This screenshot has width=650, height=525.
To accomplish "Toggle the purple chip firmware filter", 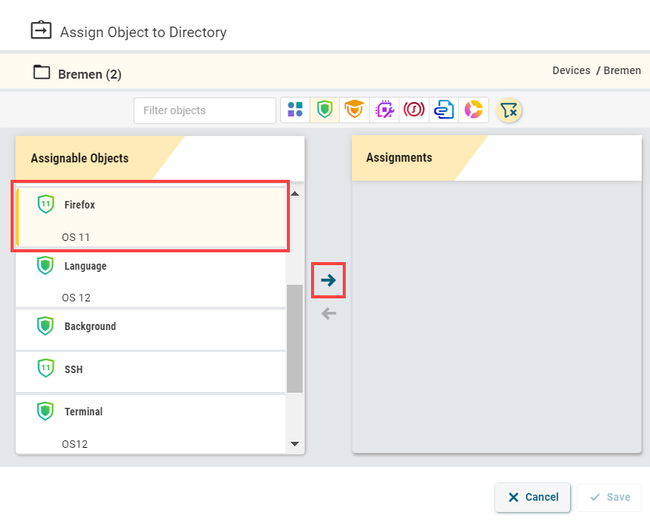I will (x=383, y=110).
